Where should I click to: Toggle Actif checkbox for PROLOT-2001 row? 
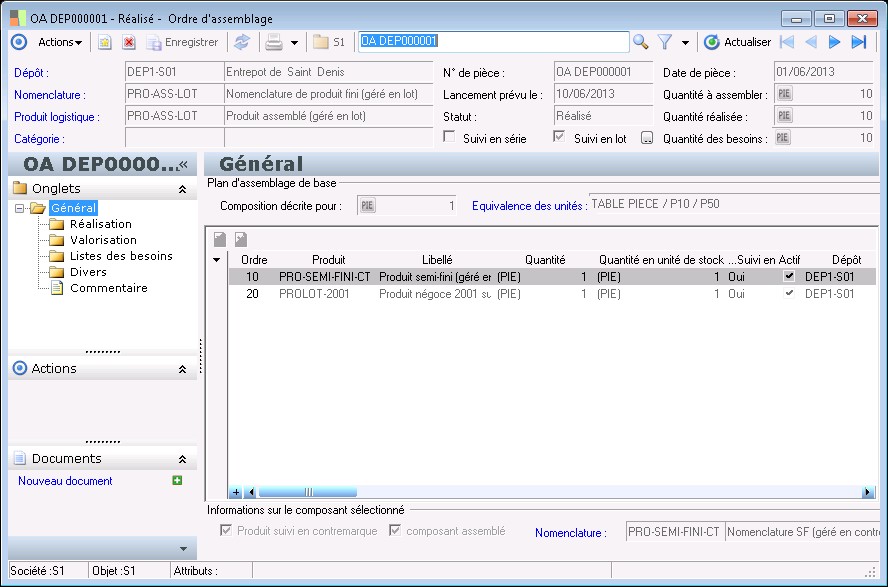click(x=789, y=293)
